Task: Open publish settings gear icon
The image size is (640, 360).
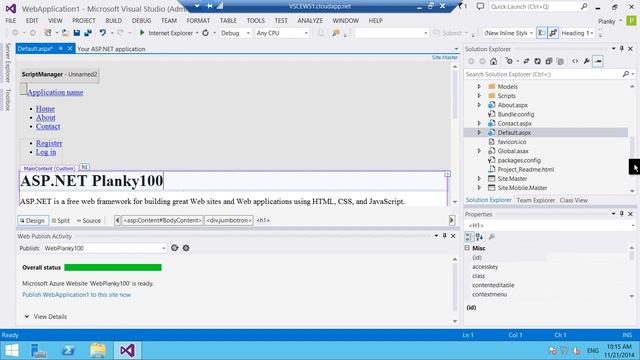Action: click(186, 248)
